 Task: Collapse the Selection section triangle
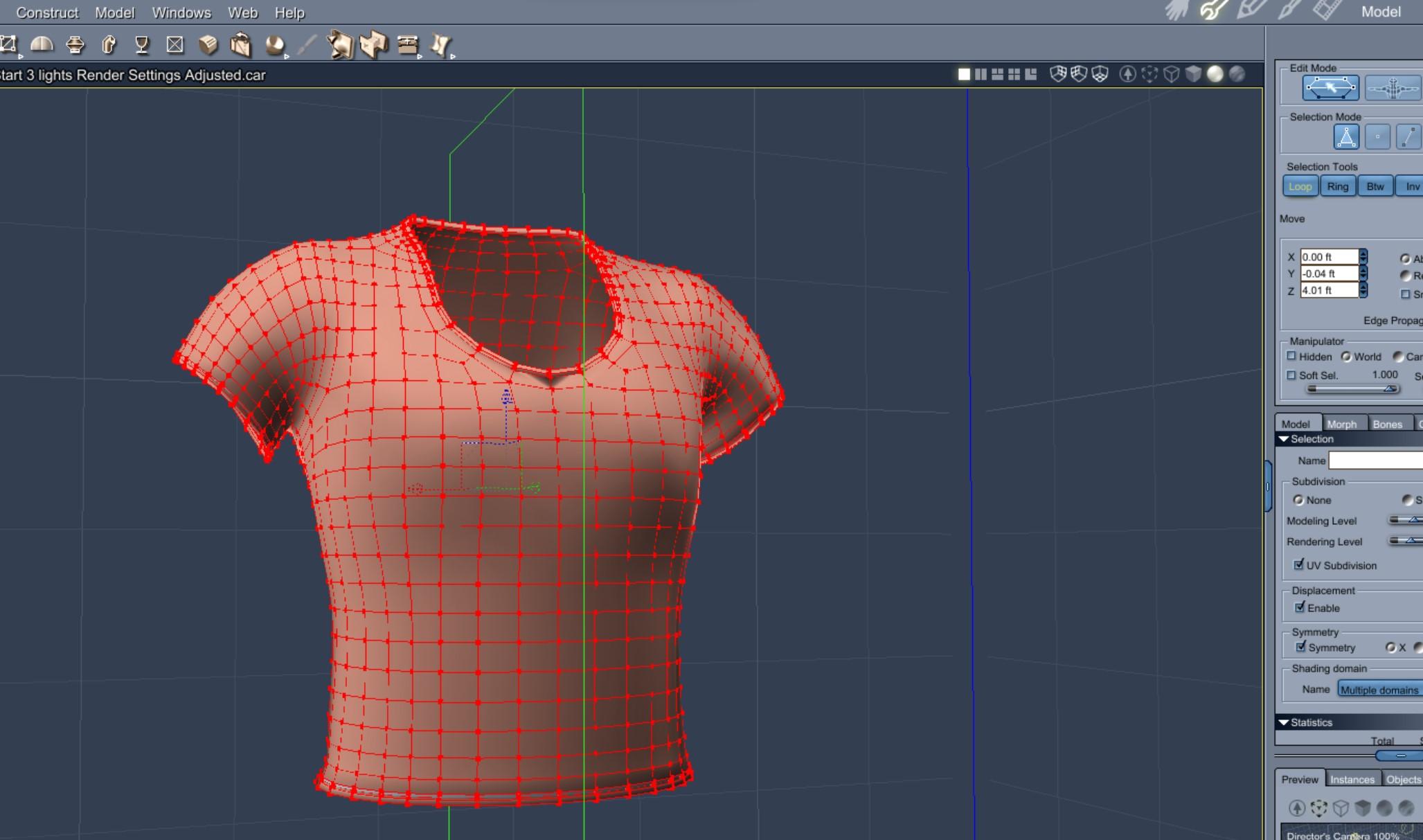point(1283,439)
